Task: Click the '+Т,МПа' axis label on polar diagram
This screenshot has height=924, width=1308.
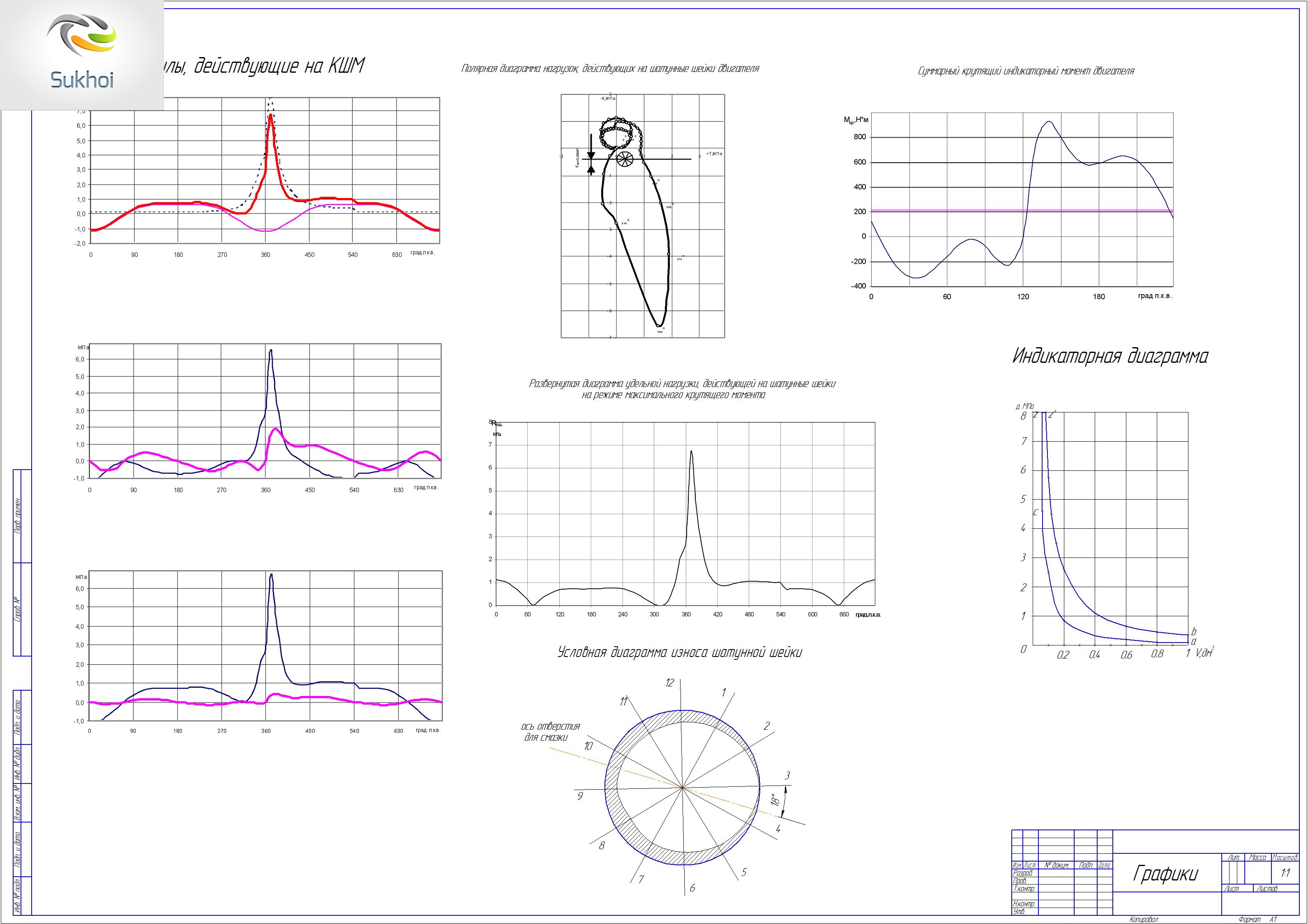Action: coord(714,154)
